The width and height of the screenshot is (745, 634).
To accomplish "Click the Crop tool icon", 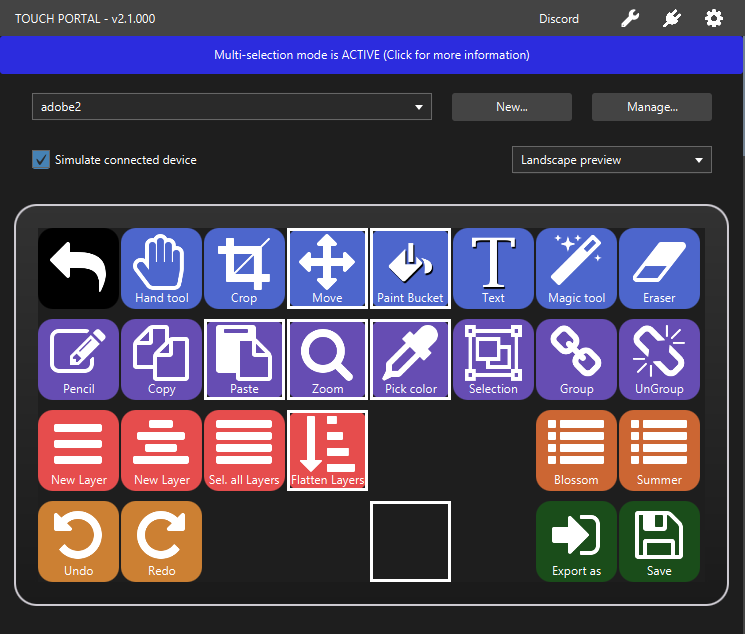I will click(x=244, y=268).
